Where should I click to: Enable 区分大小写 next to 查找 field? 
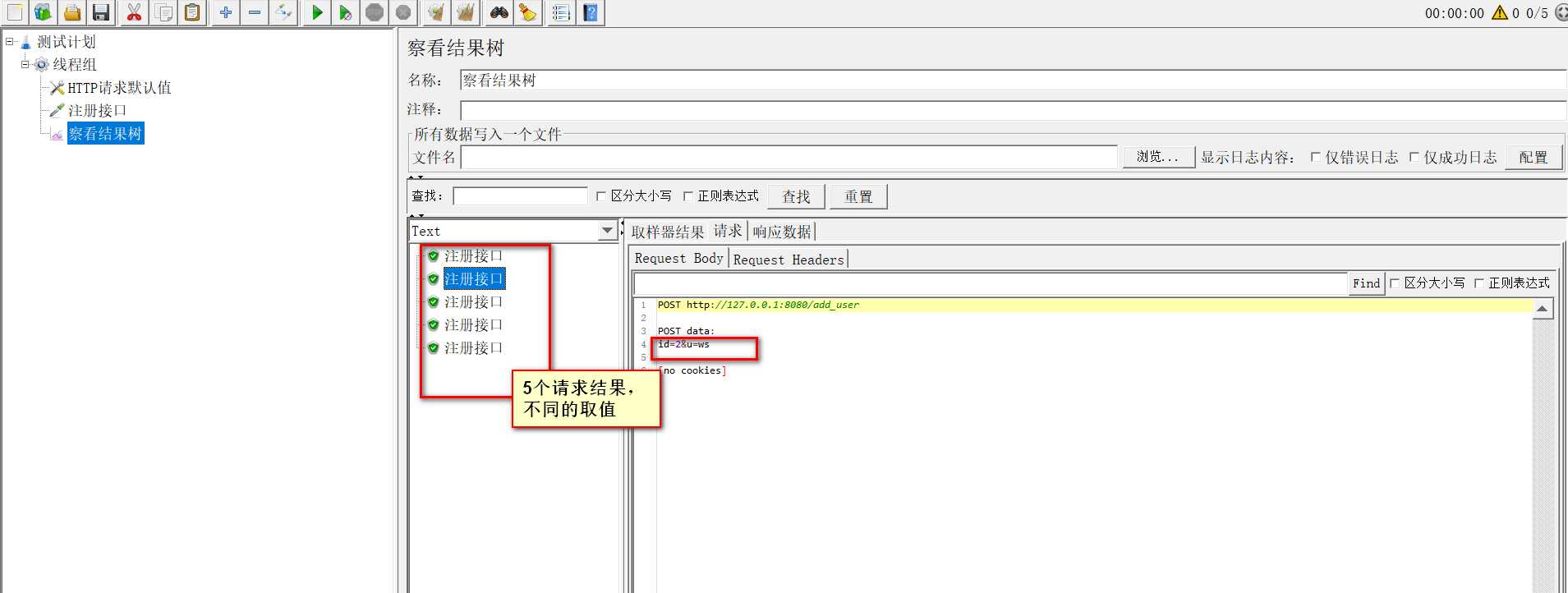(600, 195)
